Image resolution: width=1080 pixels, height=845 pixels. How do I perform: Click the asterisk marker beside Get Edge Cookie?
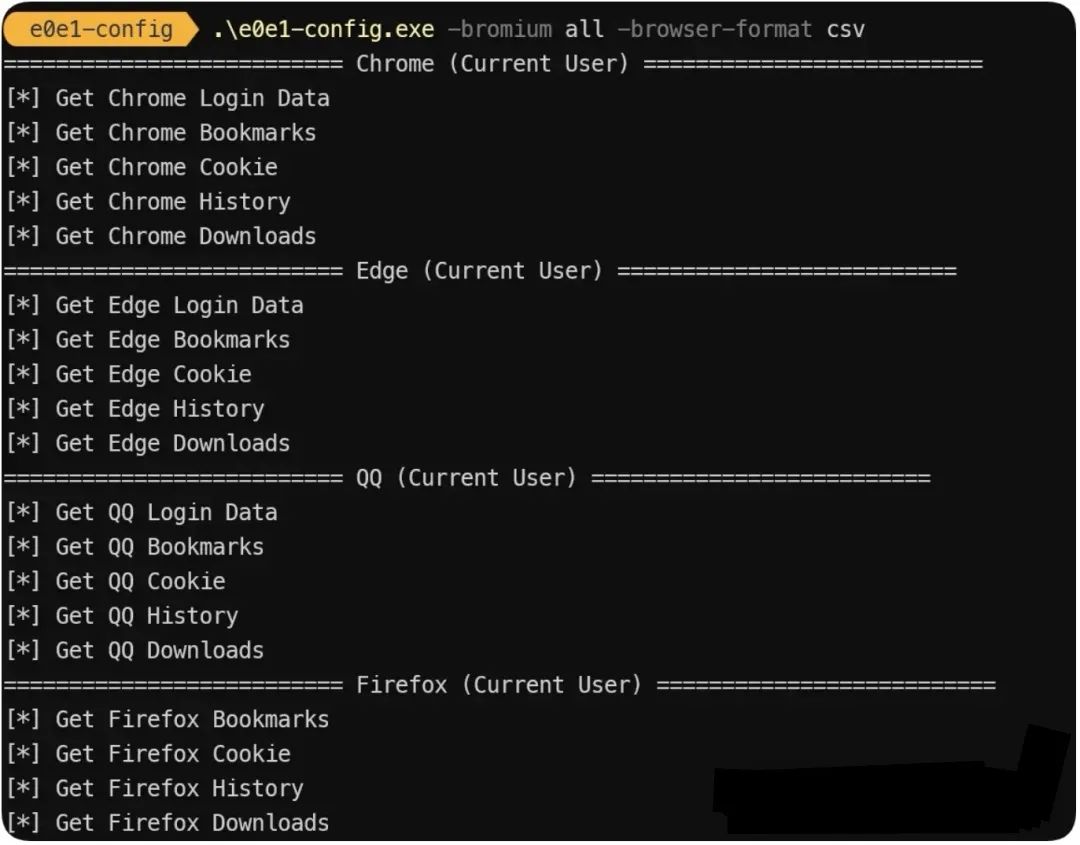pyautogui.click(x=23, y=374)
